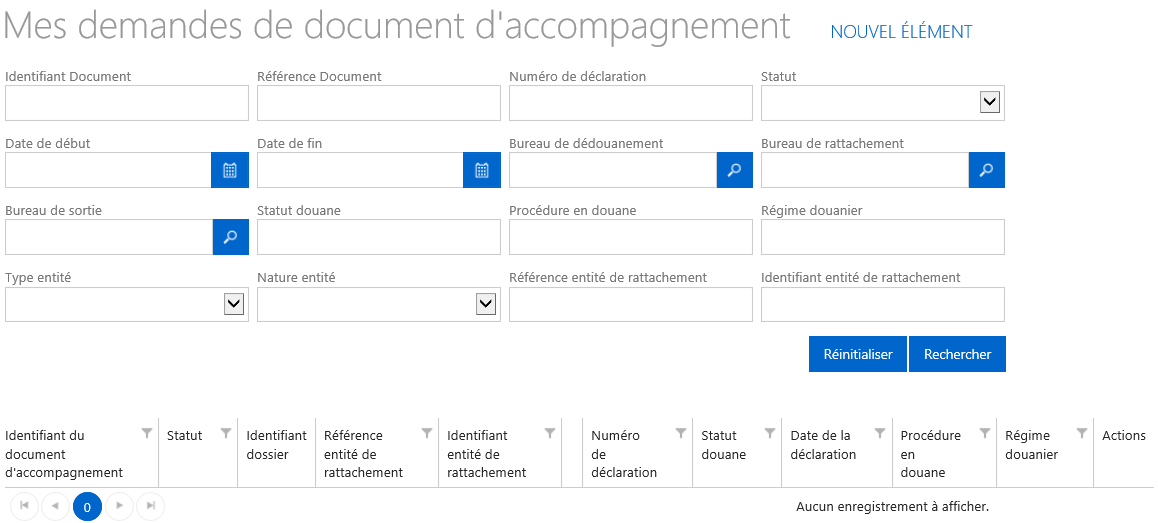Filter the Régime douanier column

click(1082, 433)
